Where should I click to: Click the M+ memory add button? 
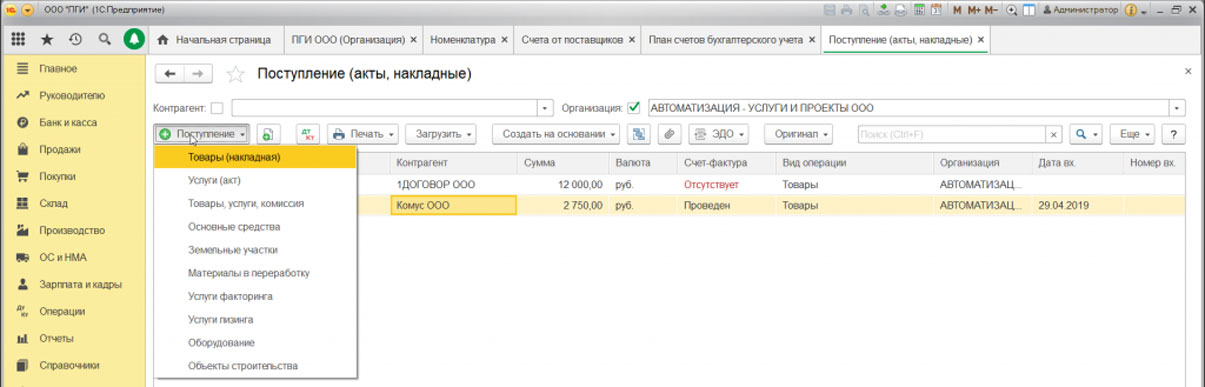click(x=974, y=10)
